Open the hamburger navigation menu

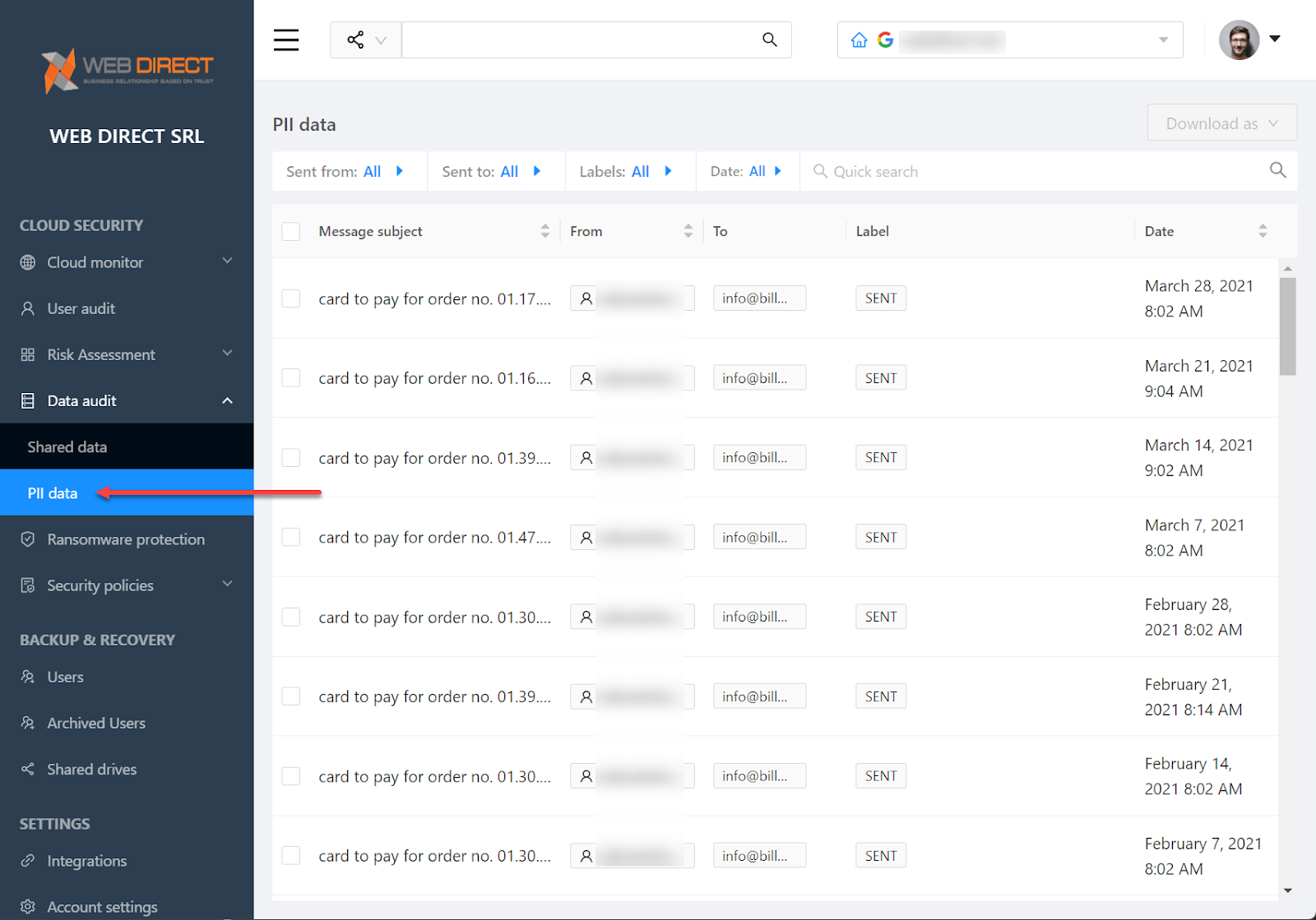pyautogui.click(x=285, y=39)
